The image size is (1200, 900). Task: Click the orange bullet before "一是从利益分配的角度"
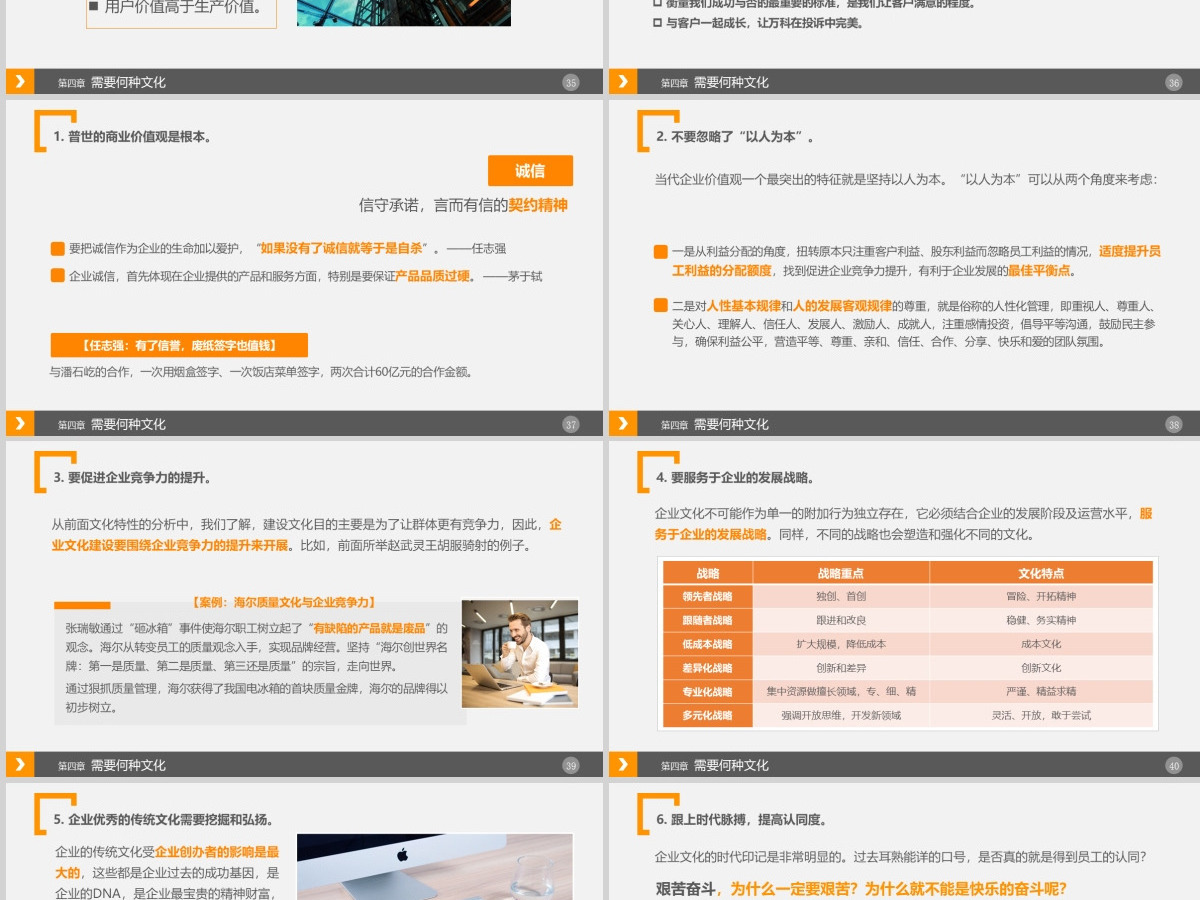click(660, 252)
